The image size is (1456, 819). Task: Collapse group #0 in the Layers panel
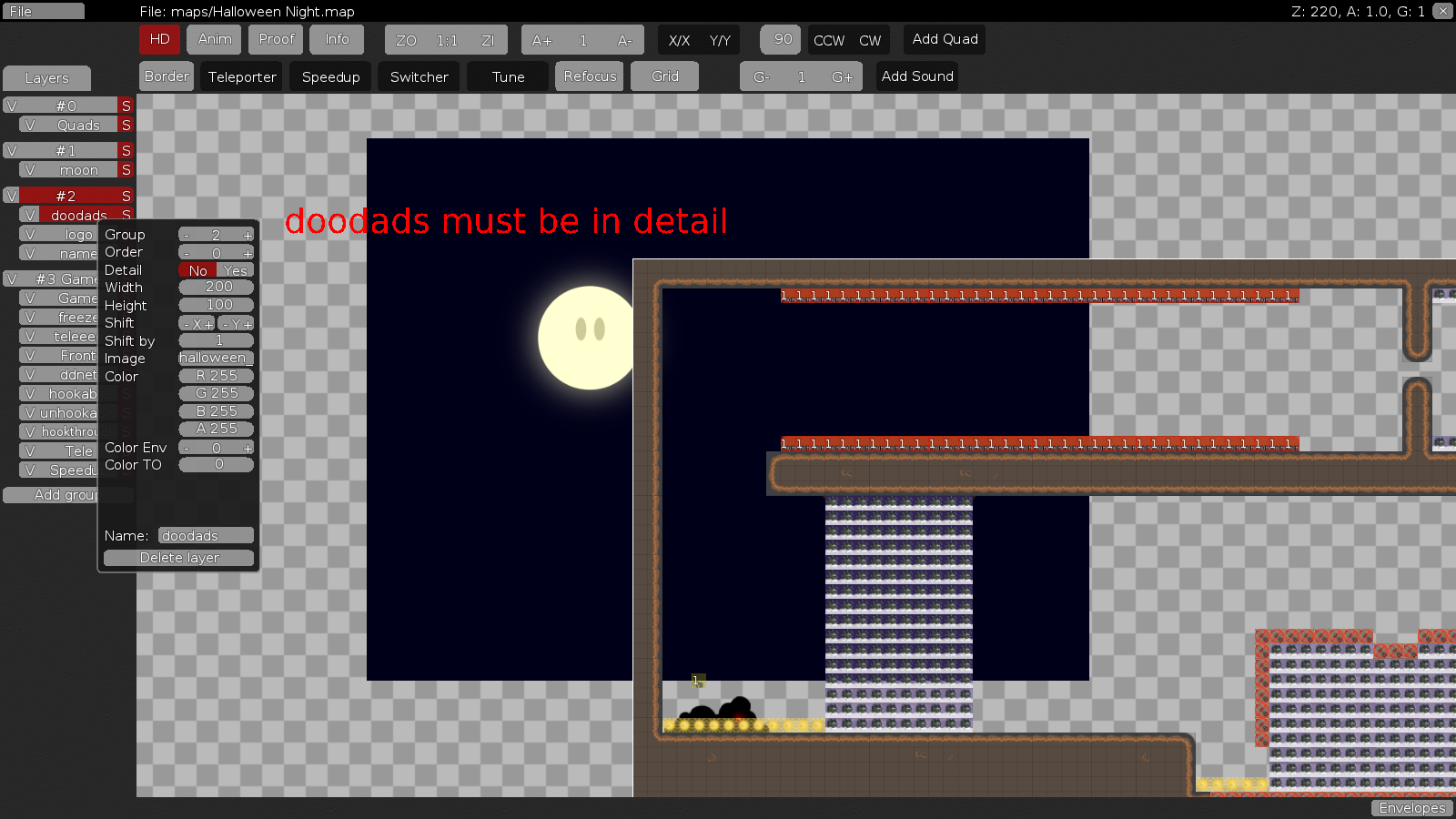[x=12, y=106]
